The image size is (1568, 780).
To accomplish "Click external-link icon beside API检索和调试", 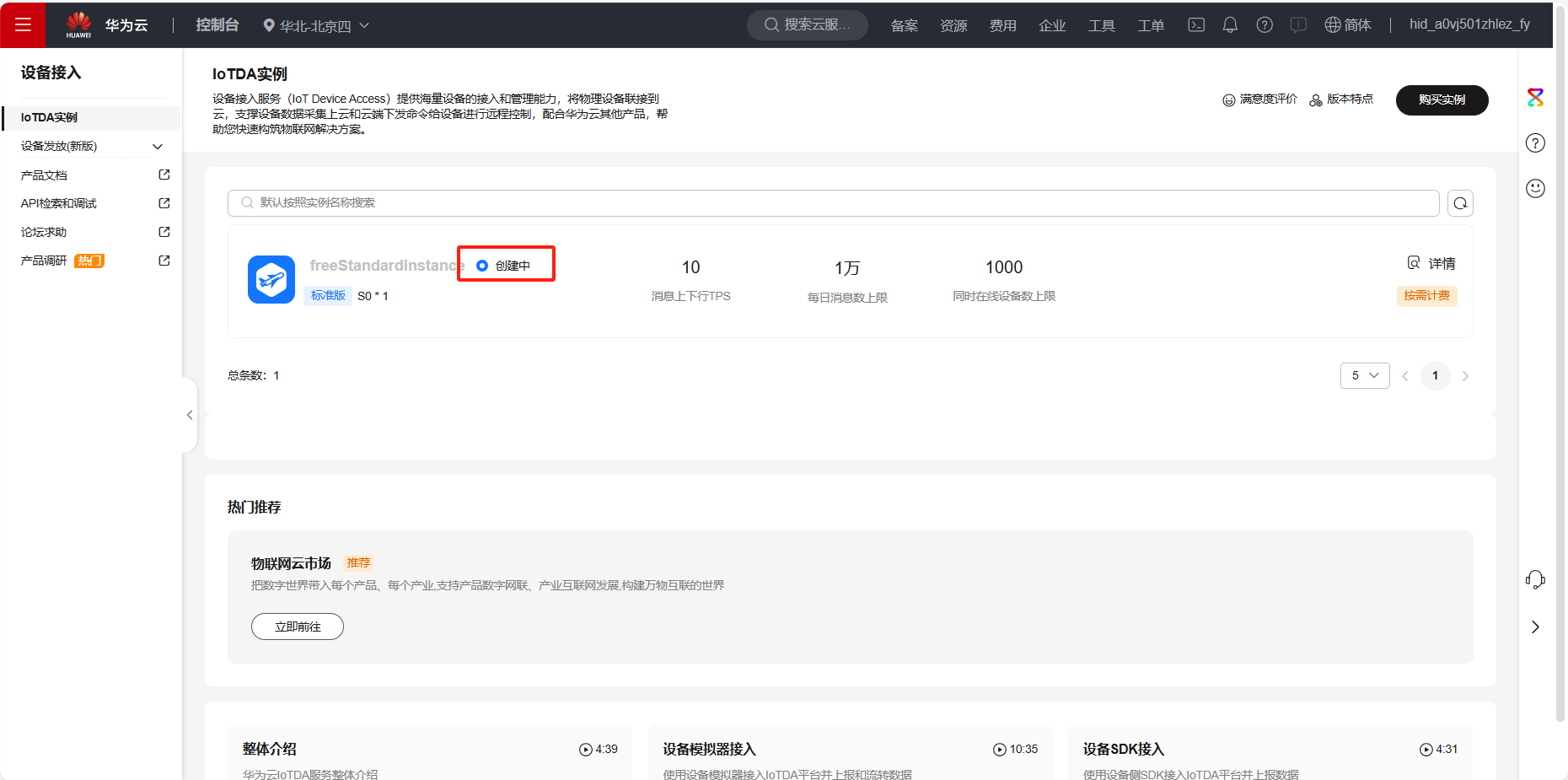I will click(x=164, y=203).
